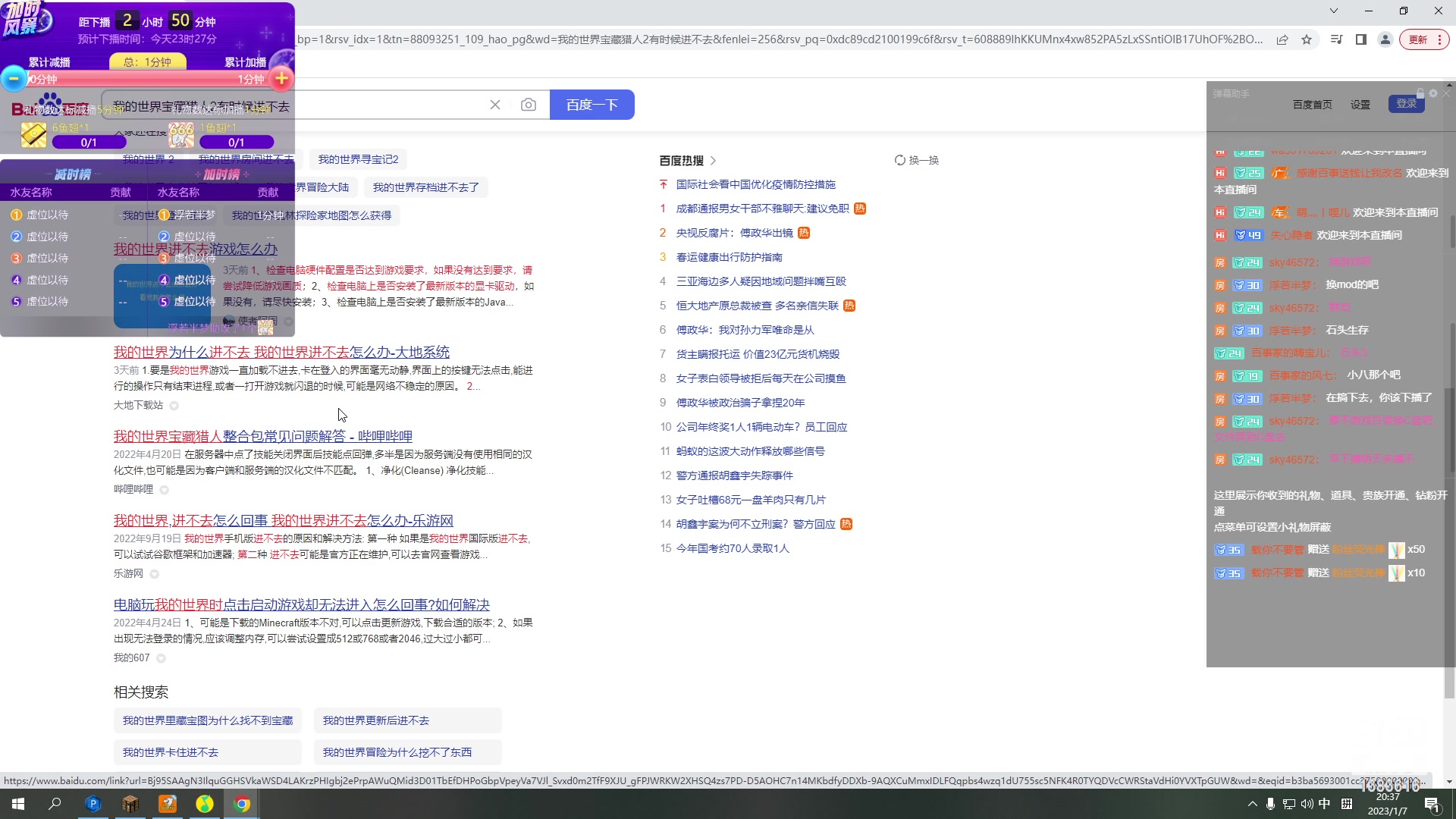Toggle the lock icon in the danmaku assistant
The width and height of the screenshot is (1456, 819).
tap(1420, 93)
